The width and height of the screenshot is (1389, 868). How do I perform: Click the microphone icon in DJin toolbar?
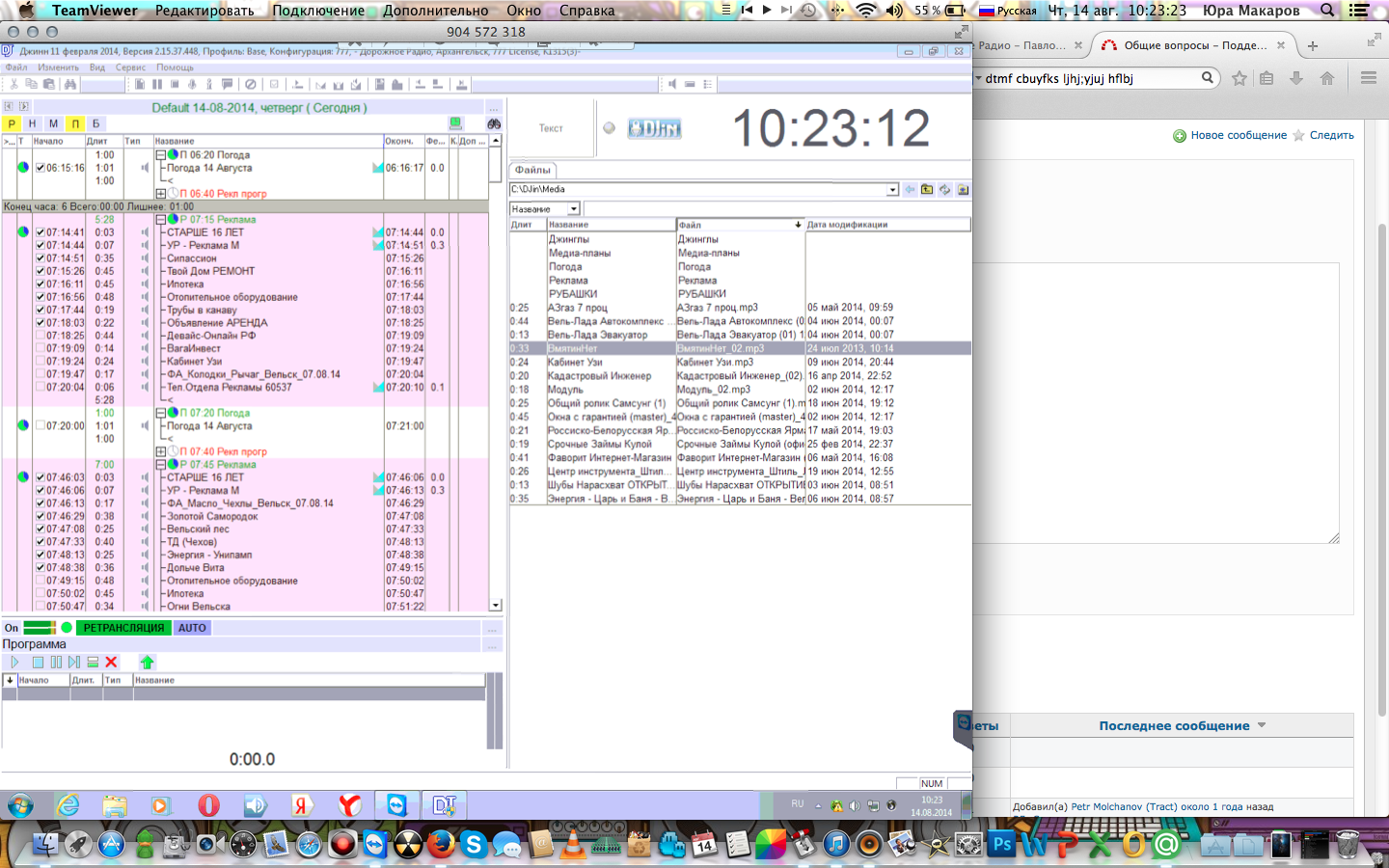click(192, 85)
